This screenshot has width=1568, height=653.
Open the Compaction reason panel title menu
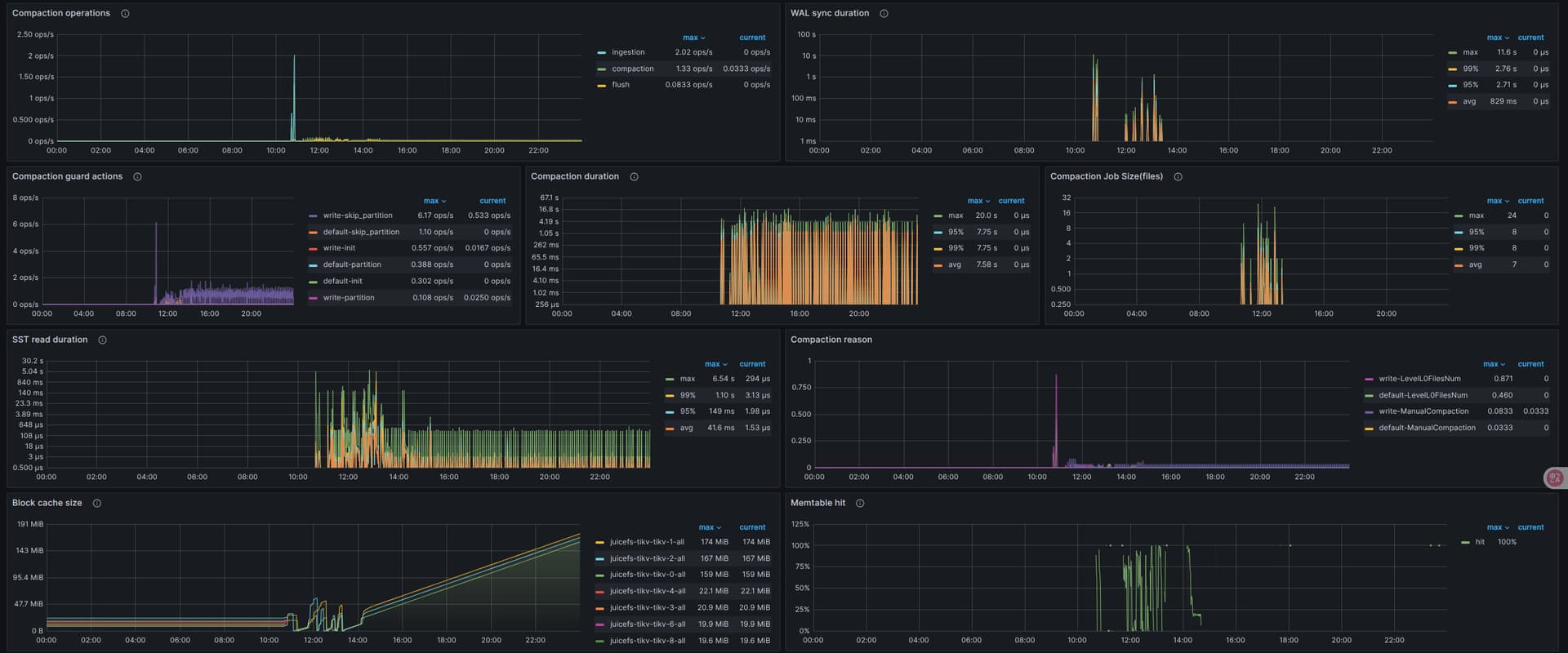[x=831, y=340]
